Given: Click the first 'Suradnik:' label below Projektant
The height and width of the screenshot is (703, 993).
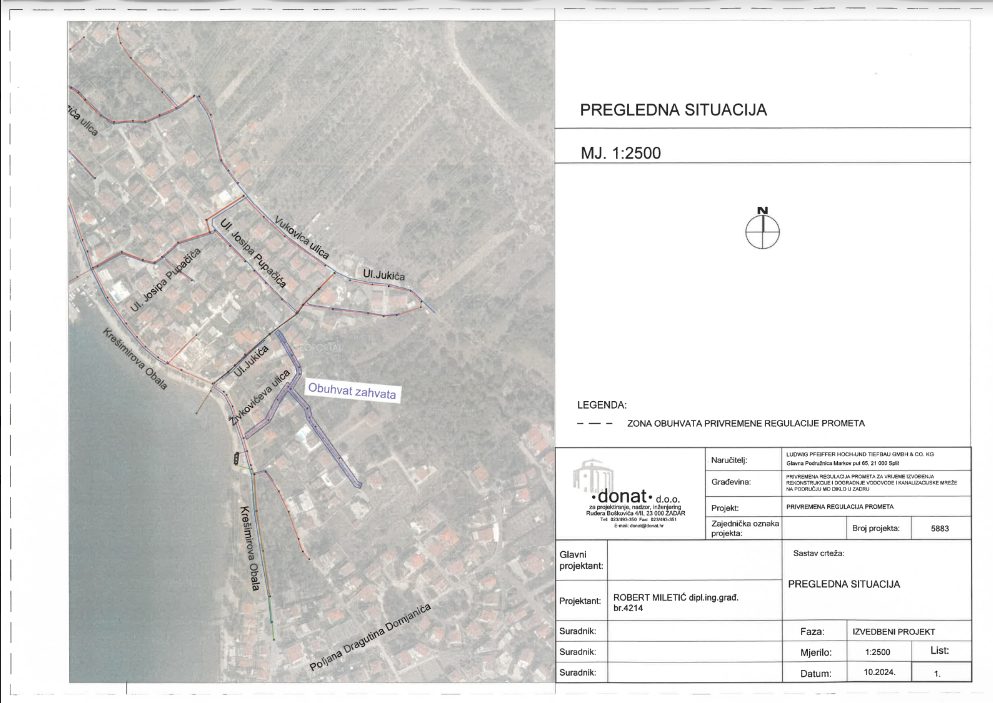Looking at the screenshot, I should [x=578, y=631].
